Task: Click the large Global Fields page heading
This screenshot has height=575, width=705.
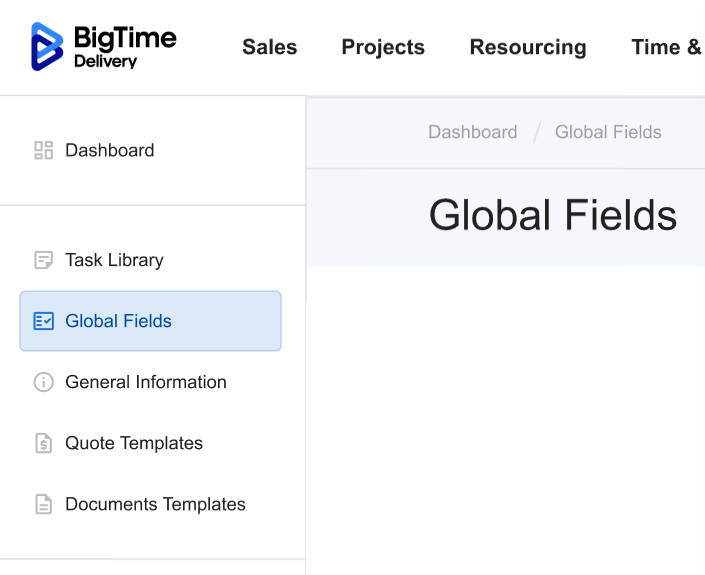Action: (x=552, y=216)
